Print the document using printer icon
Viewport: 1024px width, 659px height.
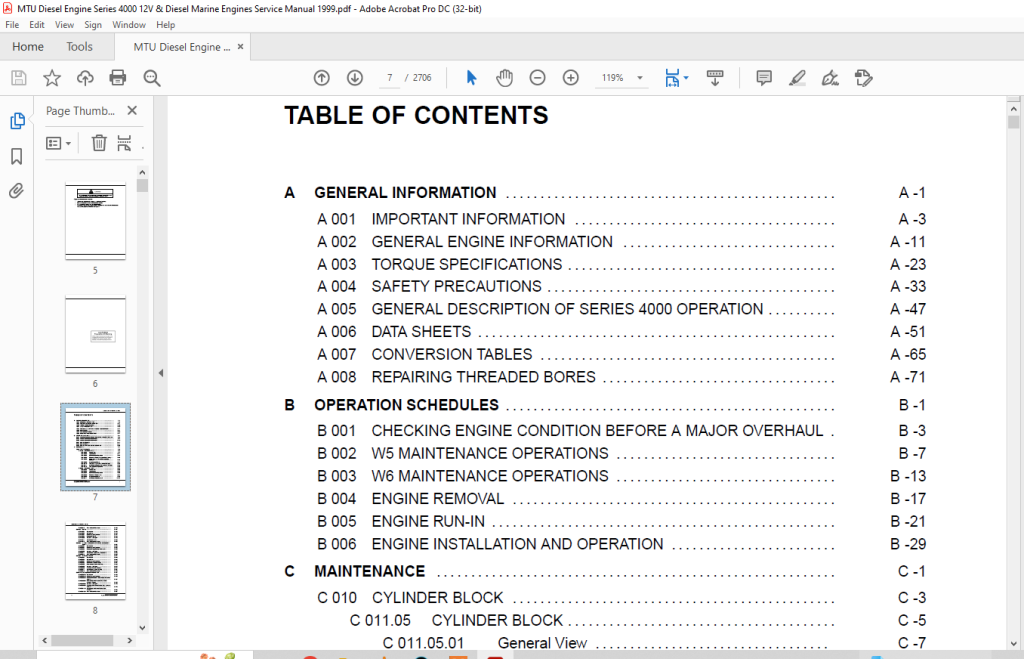click(118, 78)
